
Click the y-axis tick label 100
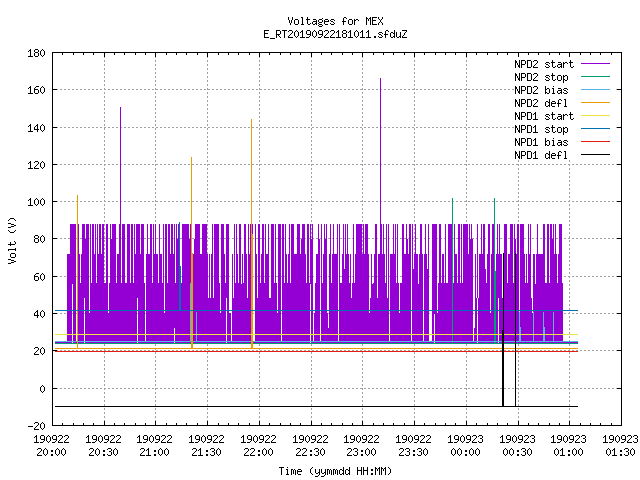click(36, 202)
